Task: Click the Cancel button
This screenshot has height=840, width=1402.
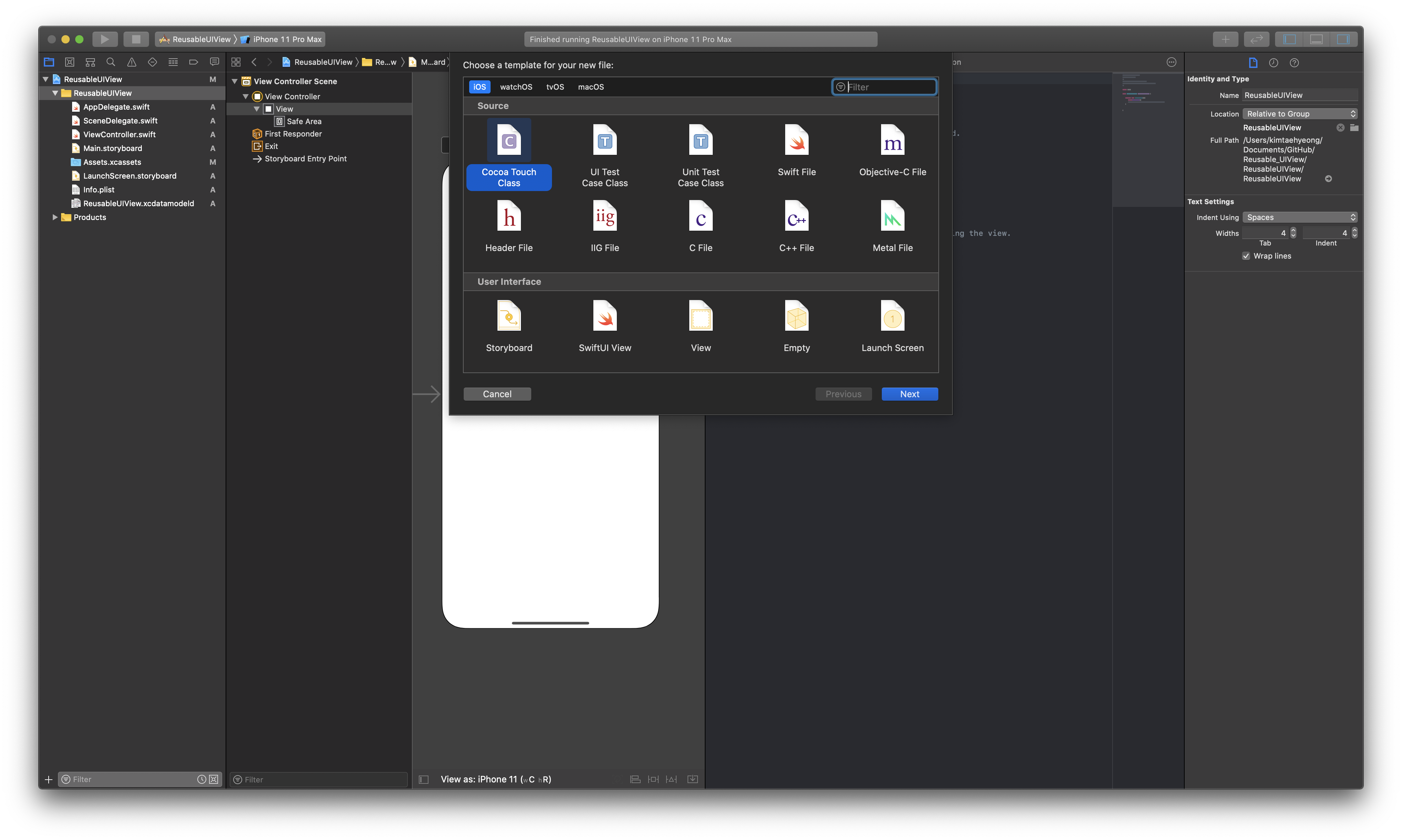Action: [496, 394]
